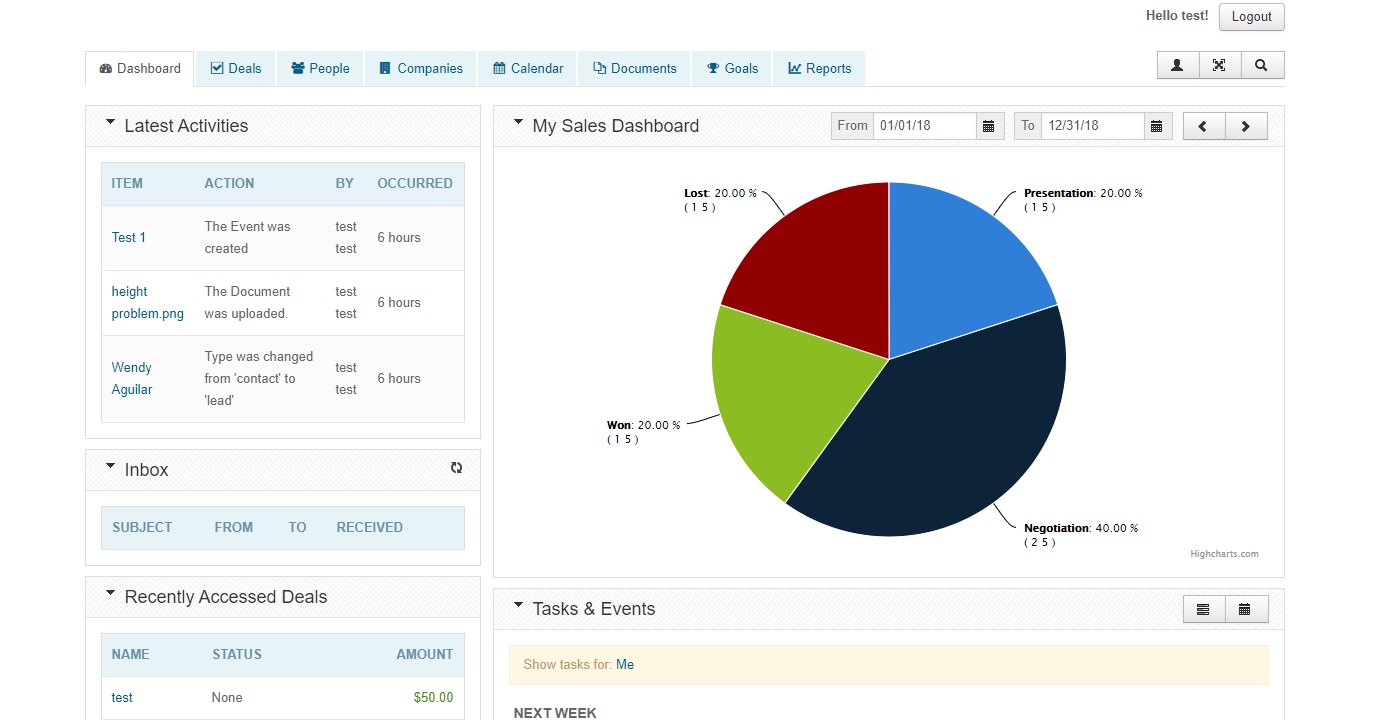Toggle fullscreen mode via the expand icon
The width and height of the screenshot is (1383, 720).
pos(1219,64)
